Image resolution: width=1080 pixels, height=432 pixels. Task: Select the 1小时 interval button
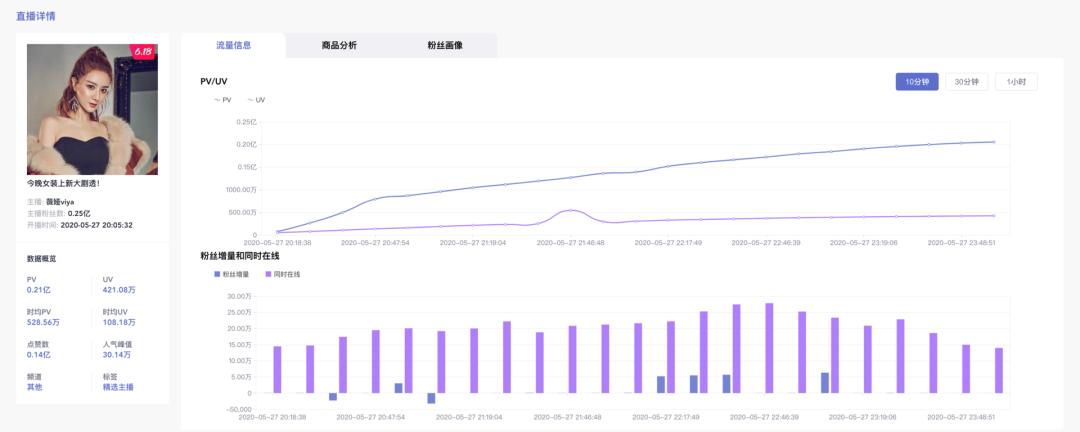coord(1016,82)
